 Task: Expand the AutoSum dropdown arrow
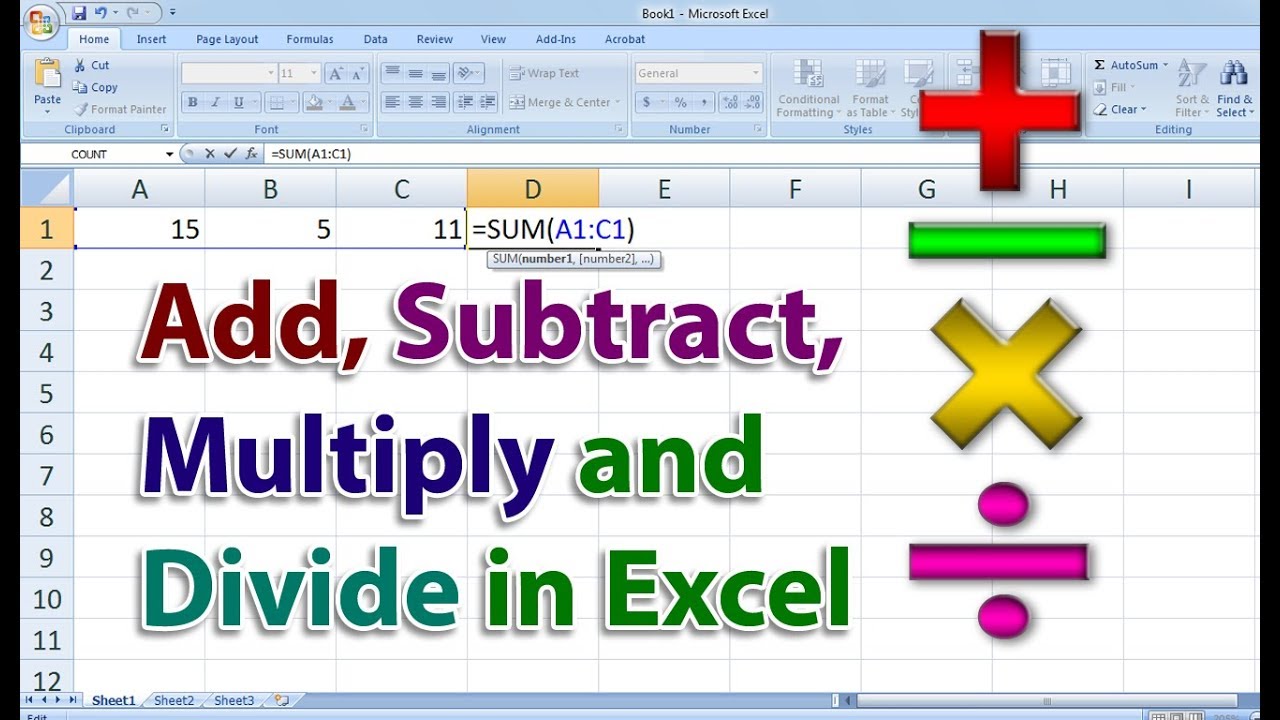(1165, 65)
